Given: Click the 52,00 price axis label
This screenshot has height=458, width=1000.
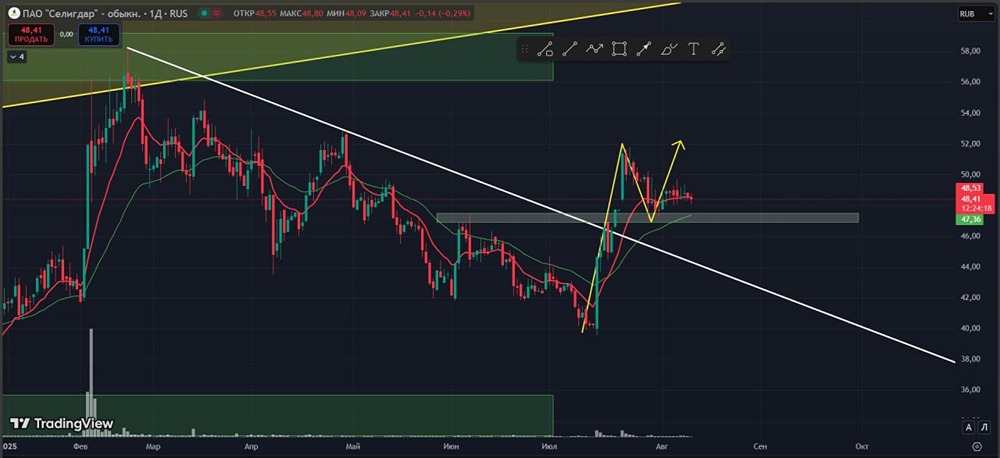Looking at the screenshot, I should pos(970,144).
